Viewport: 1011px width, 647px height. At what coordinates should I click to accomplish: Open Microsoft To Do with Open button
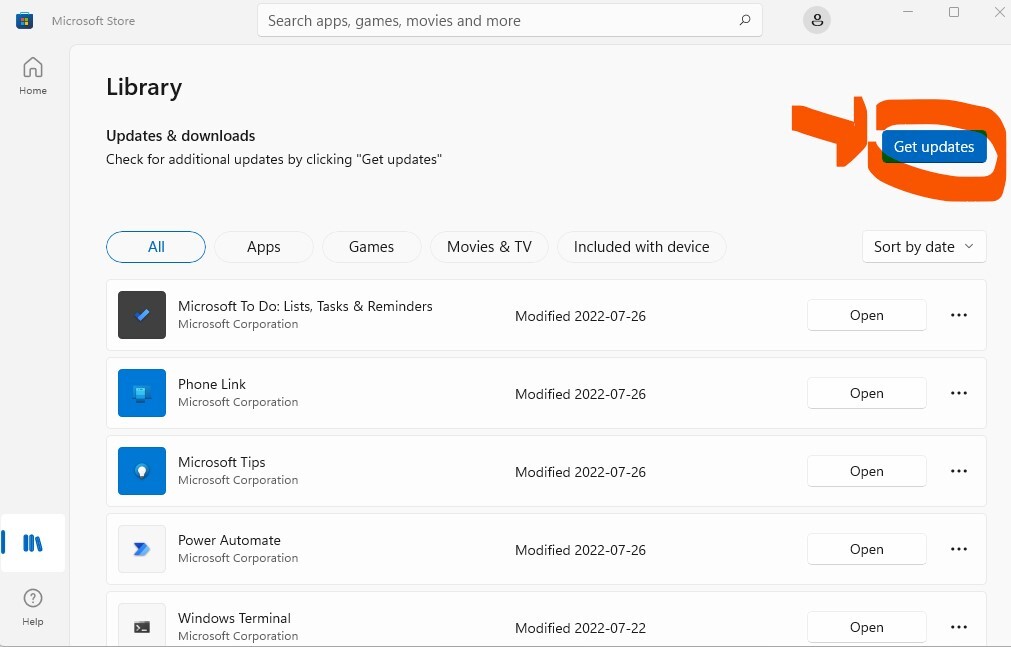tap(867, 315)
